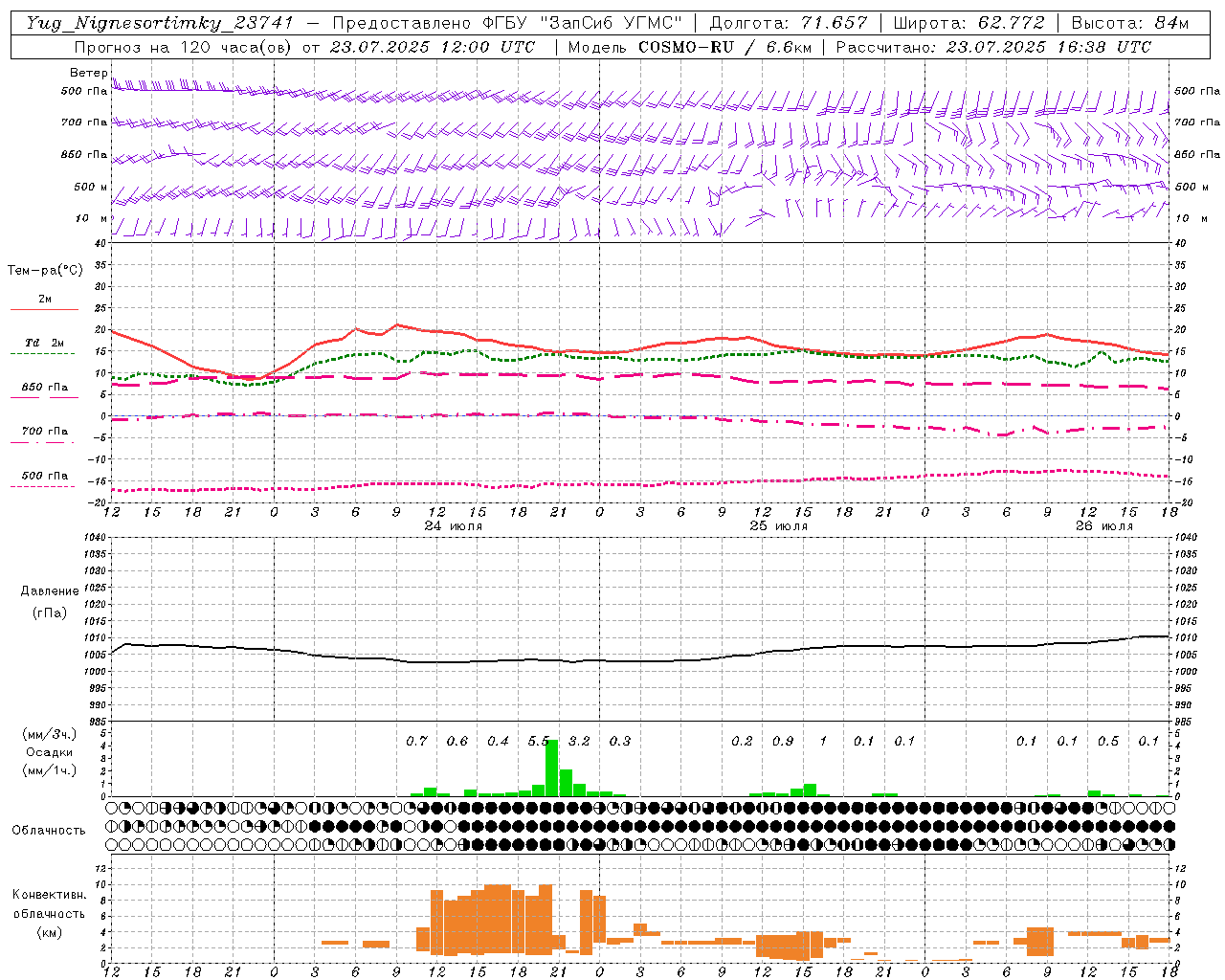Click the 1040 tick on the left pressure axis

(93, 537)
